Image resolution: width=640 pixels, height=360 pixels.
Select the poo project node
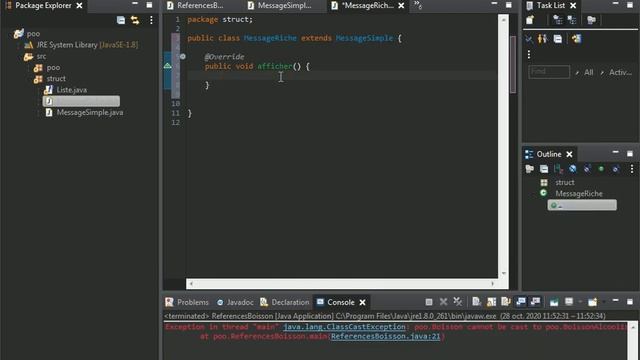point(27,34)
